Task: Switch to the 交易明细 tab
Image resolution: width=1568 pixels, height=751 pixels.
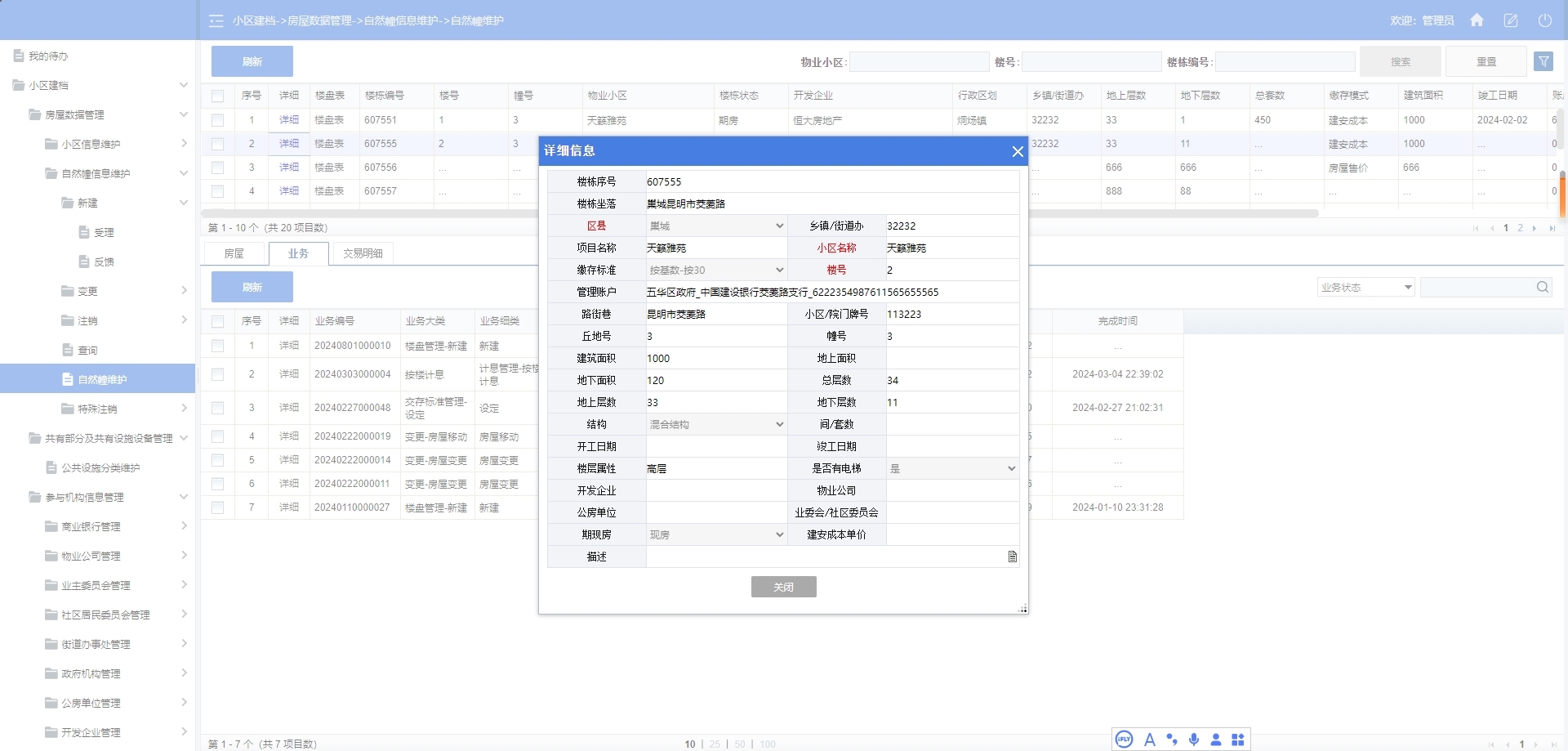Action: click(363, 253)
